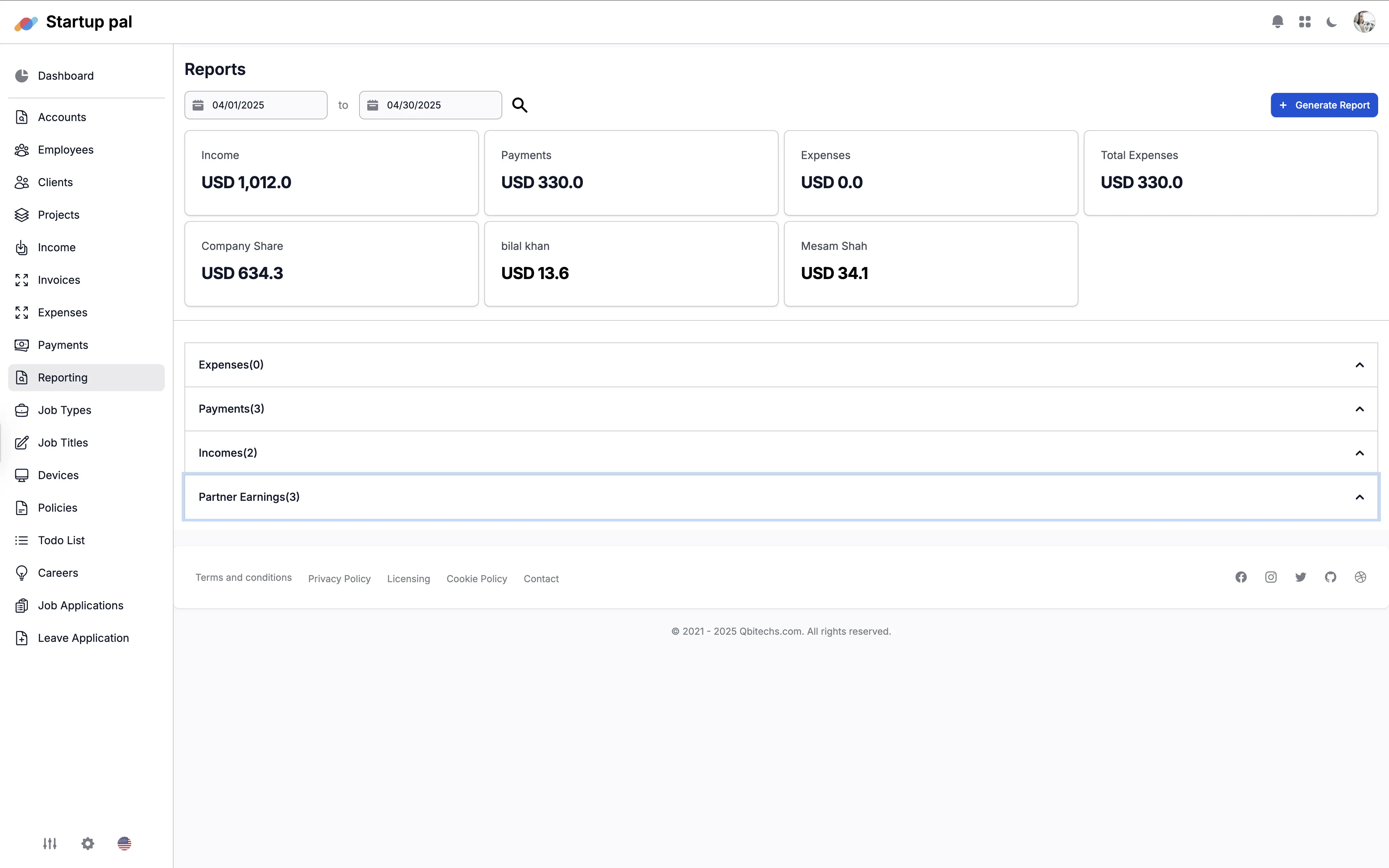This screenshot has height=868, width=1389.
Task: Open Accounts in the sidebar
Action: click(x=86, y=117)
